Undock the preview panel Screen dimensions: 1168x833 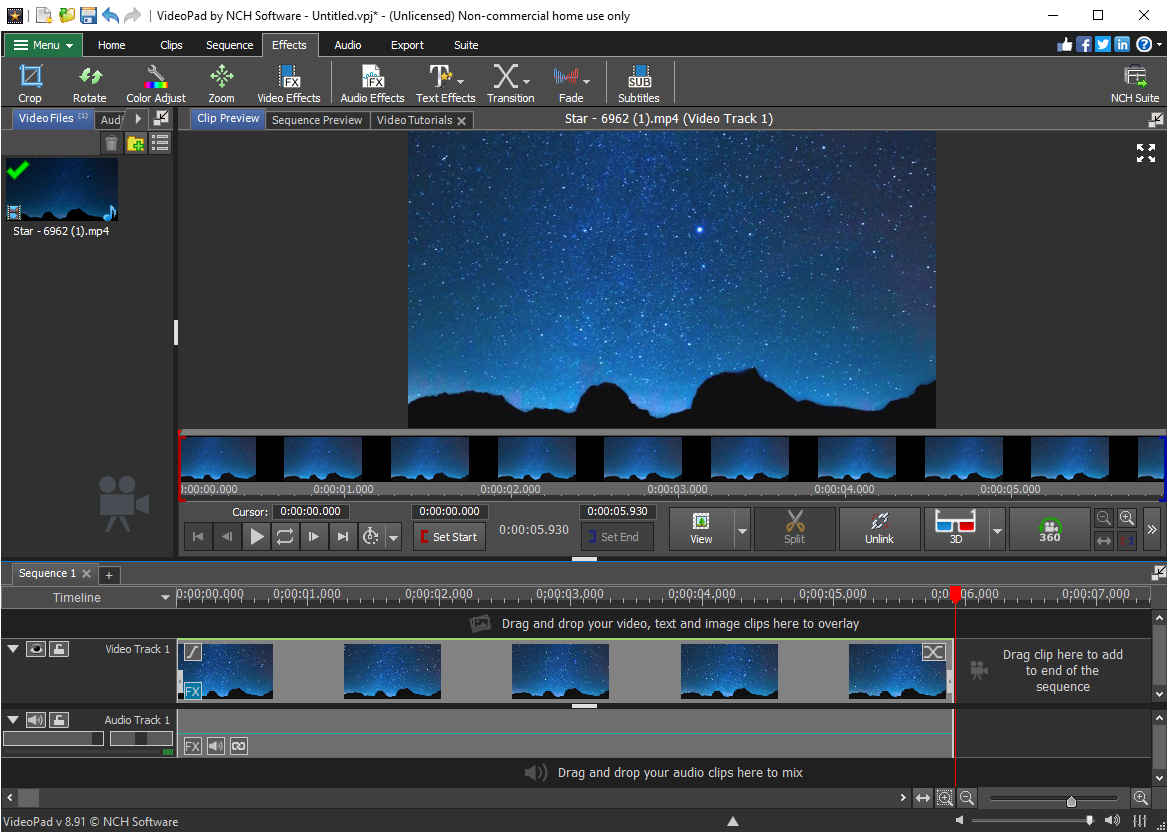(1155, 118)
